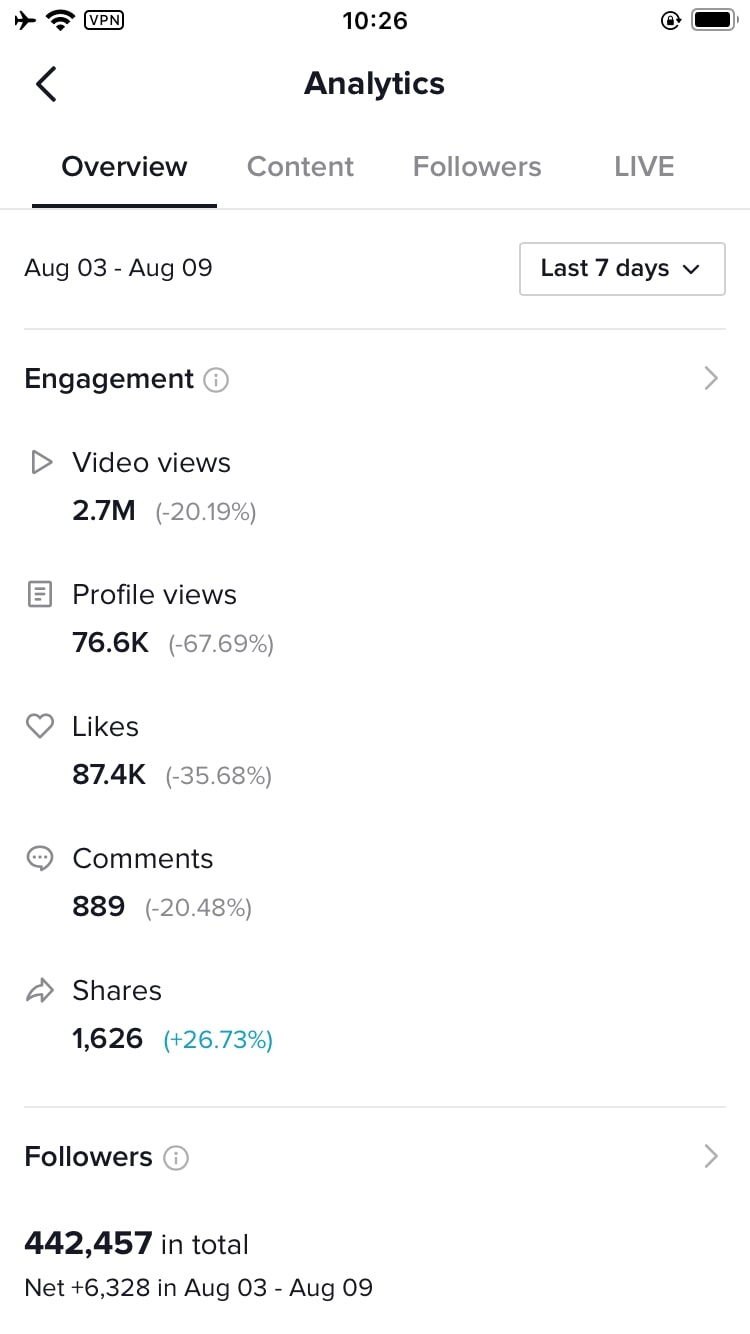The height and width of the screenshot is (1334, 750).
Task: Open the Engagement info icon
Action: 216,380
